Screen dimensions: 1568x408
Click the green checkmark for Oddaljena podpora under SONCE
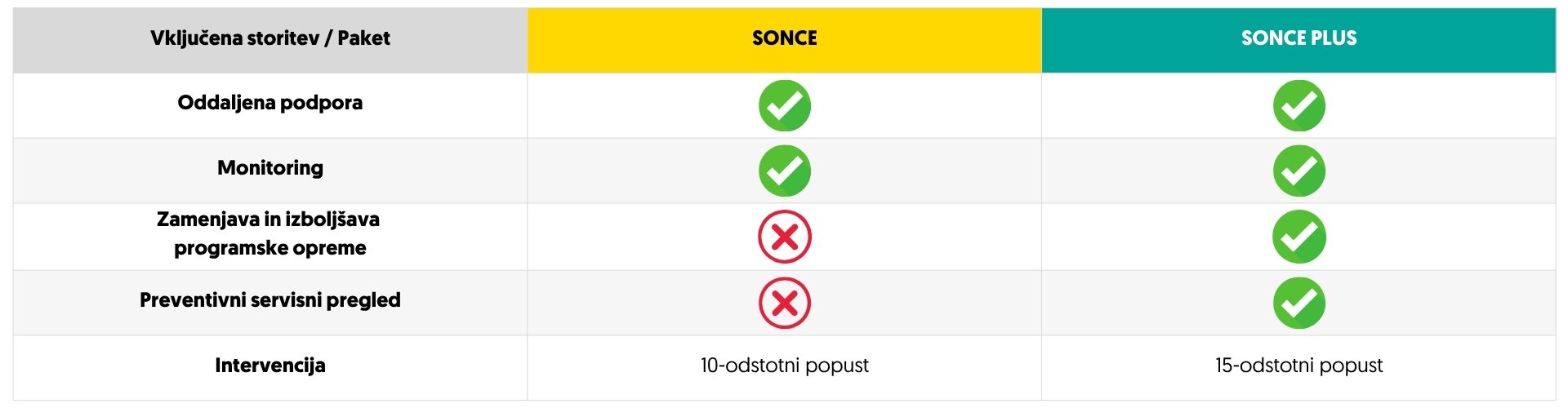[784, 105]
